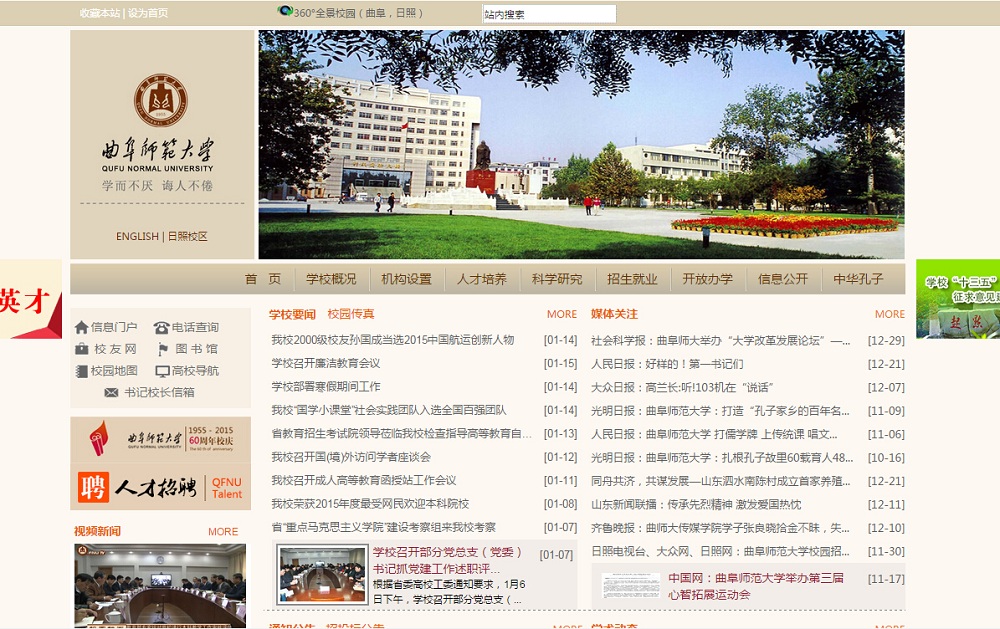
Task: Click 设为首页 link at top
Action: (148, 13)
